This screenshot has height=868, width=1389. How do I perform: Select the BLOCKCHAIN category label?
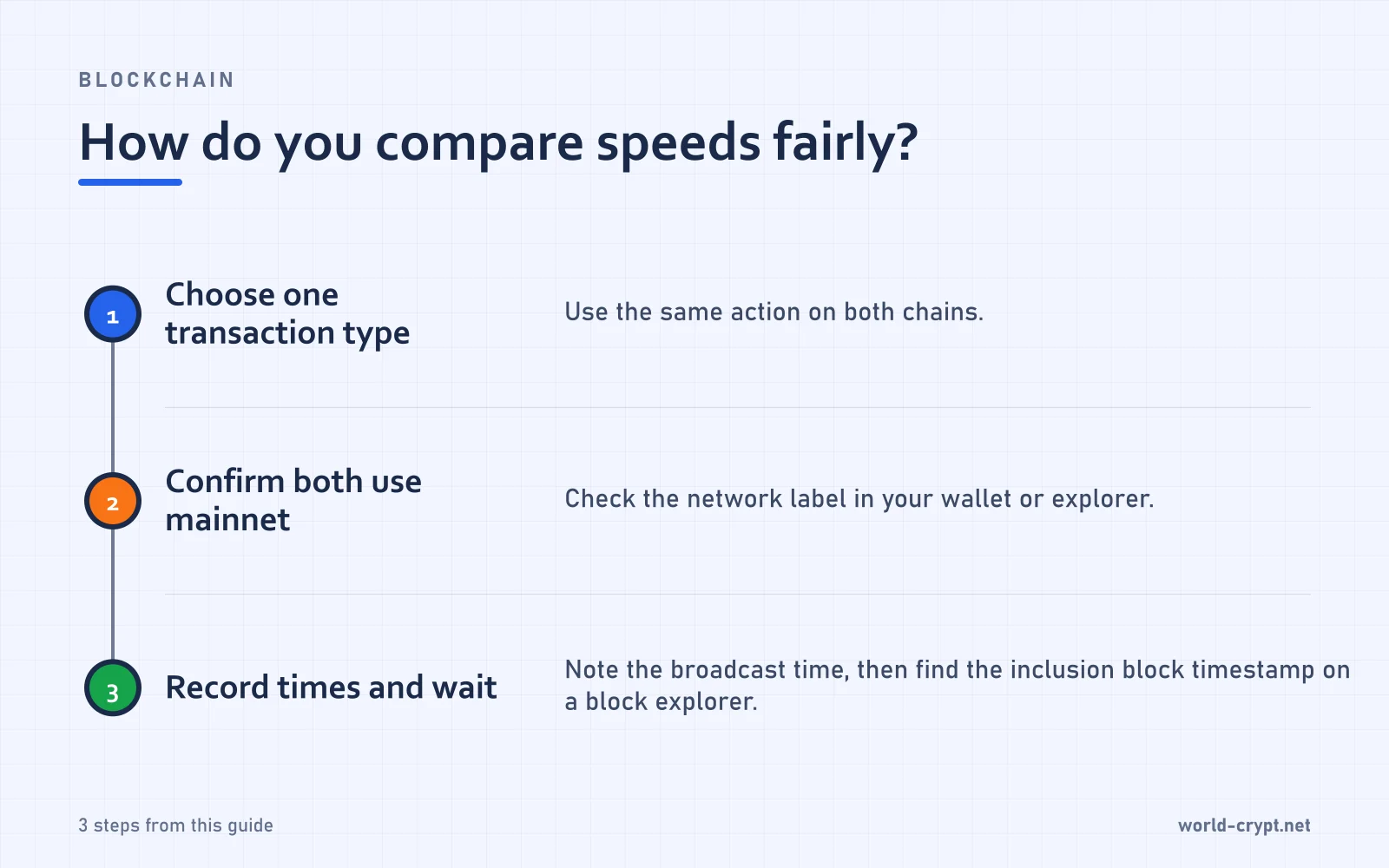click(157, 80)
